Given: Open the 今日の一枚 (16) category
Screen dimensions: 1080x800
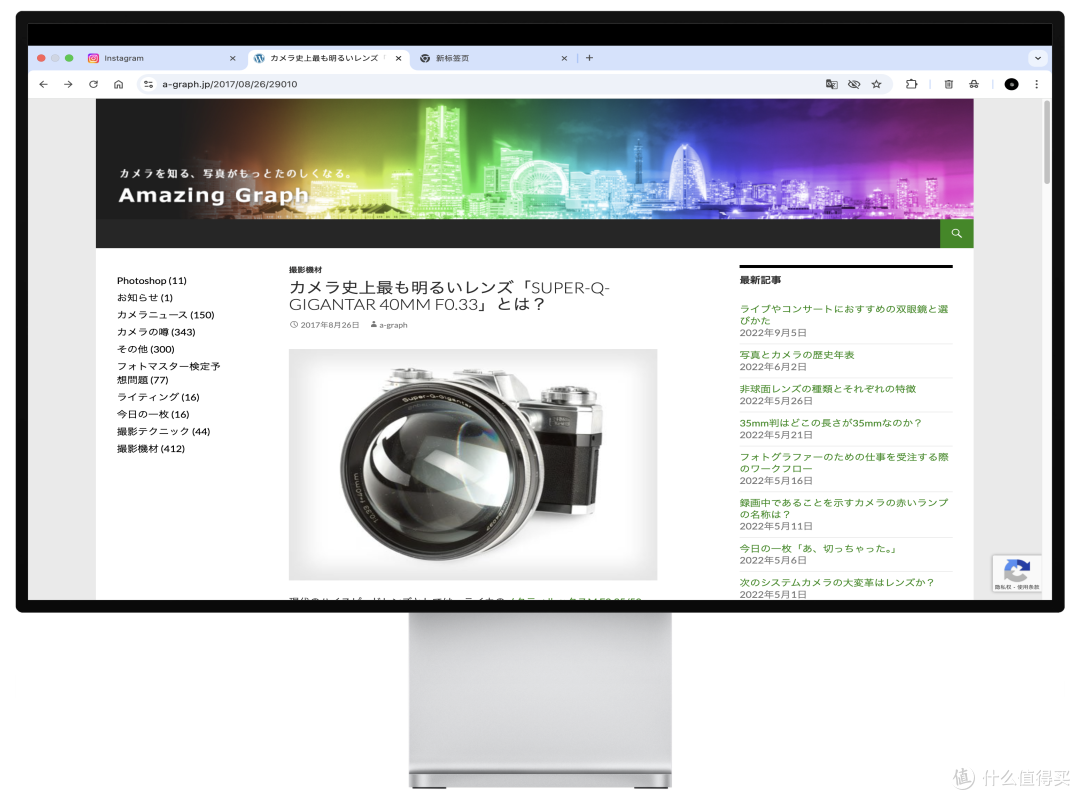Looking at the screenshot, I should [x=153, y=414].
